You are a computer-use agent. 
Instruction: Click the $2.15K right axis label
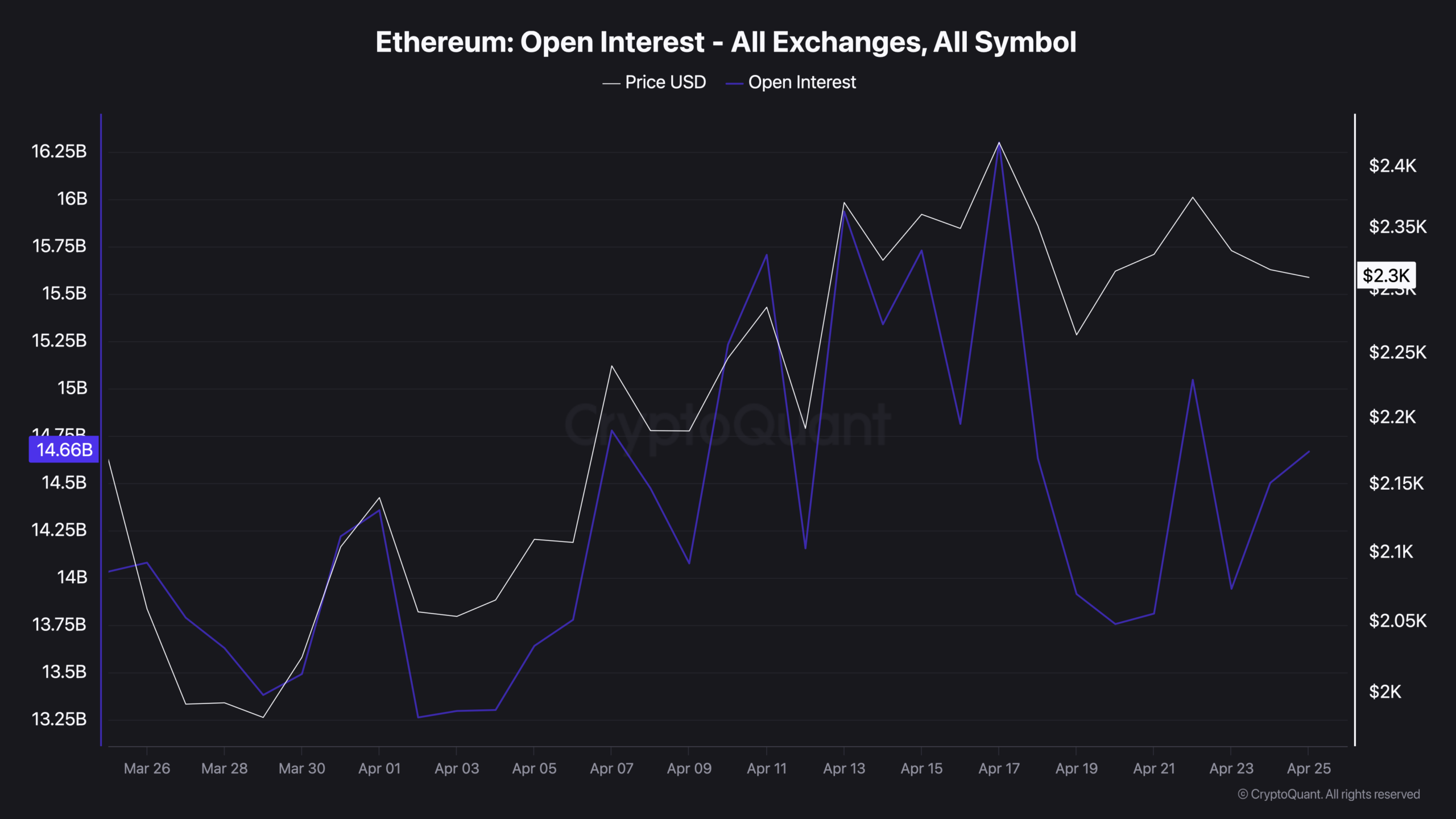1396,483
